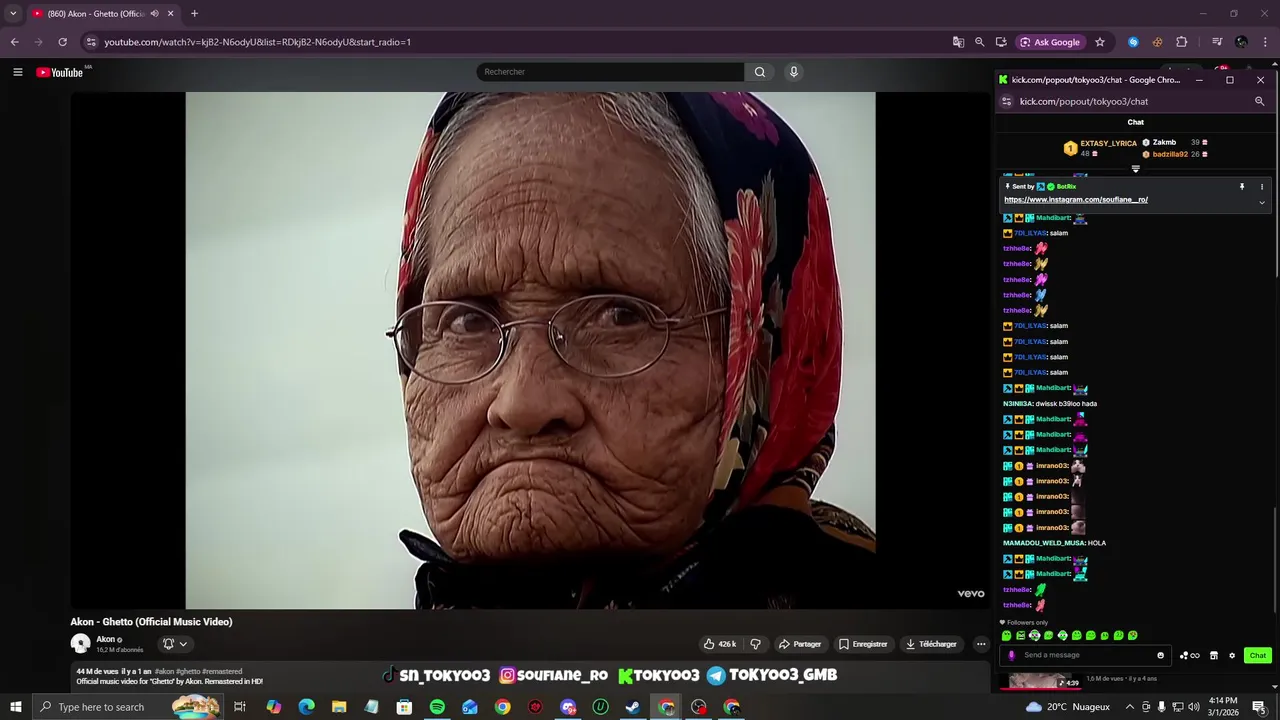Open the YouTube hamburger guide menu
Image resolution: width=1280 pixels, height=720 pixels.
[17, 72]
